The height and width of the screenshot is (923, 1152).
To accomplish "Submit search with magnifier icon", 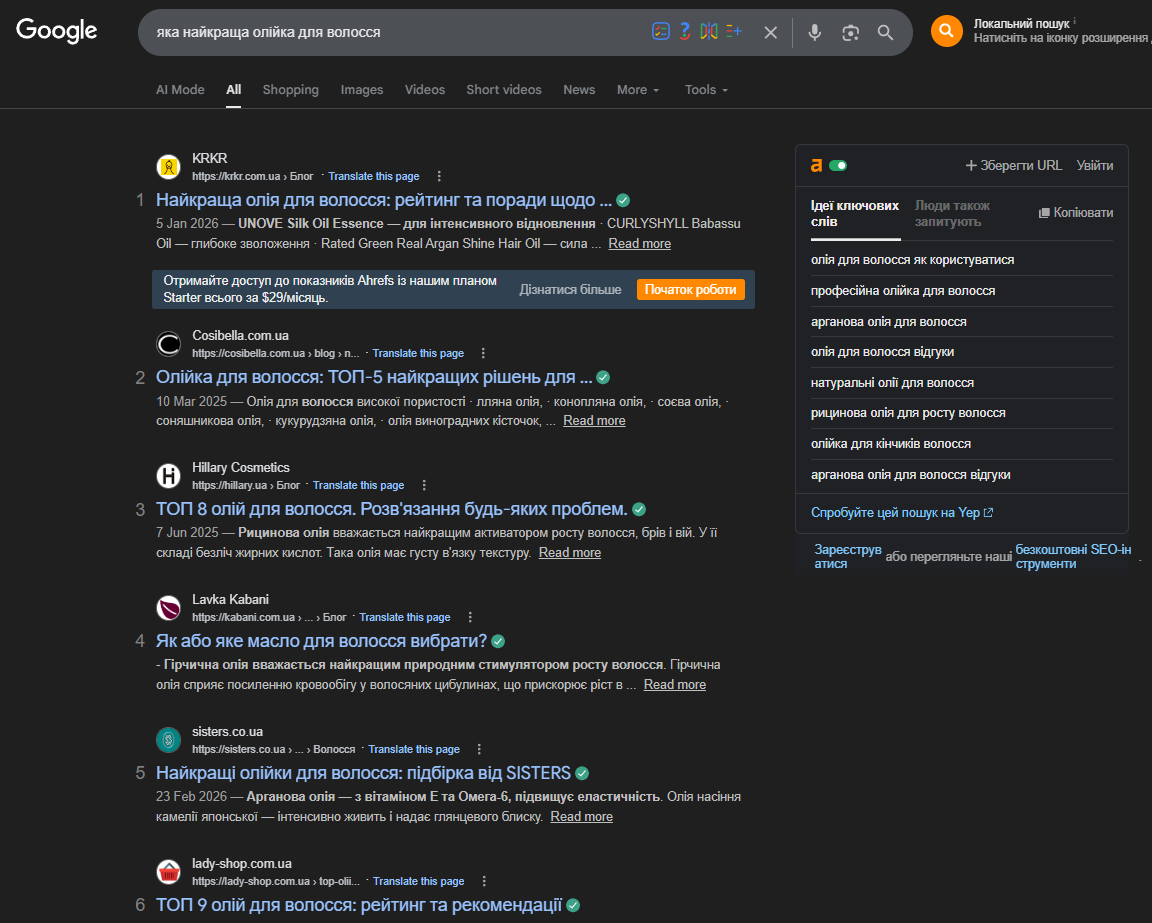I will tap(885, 32).
